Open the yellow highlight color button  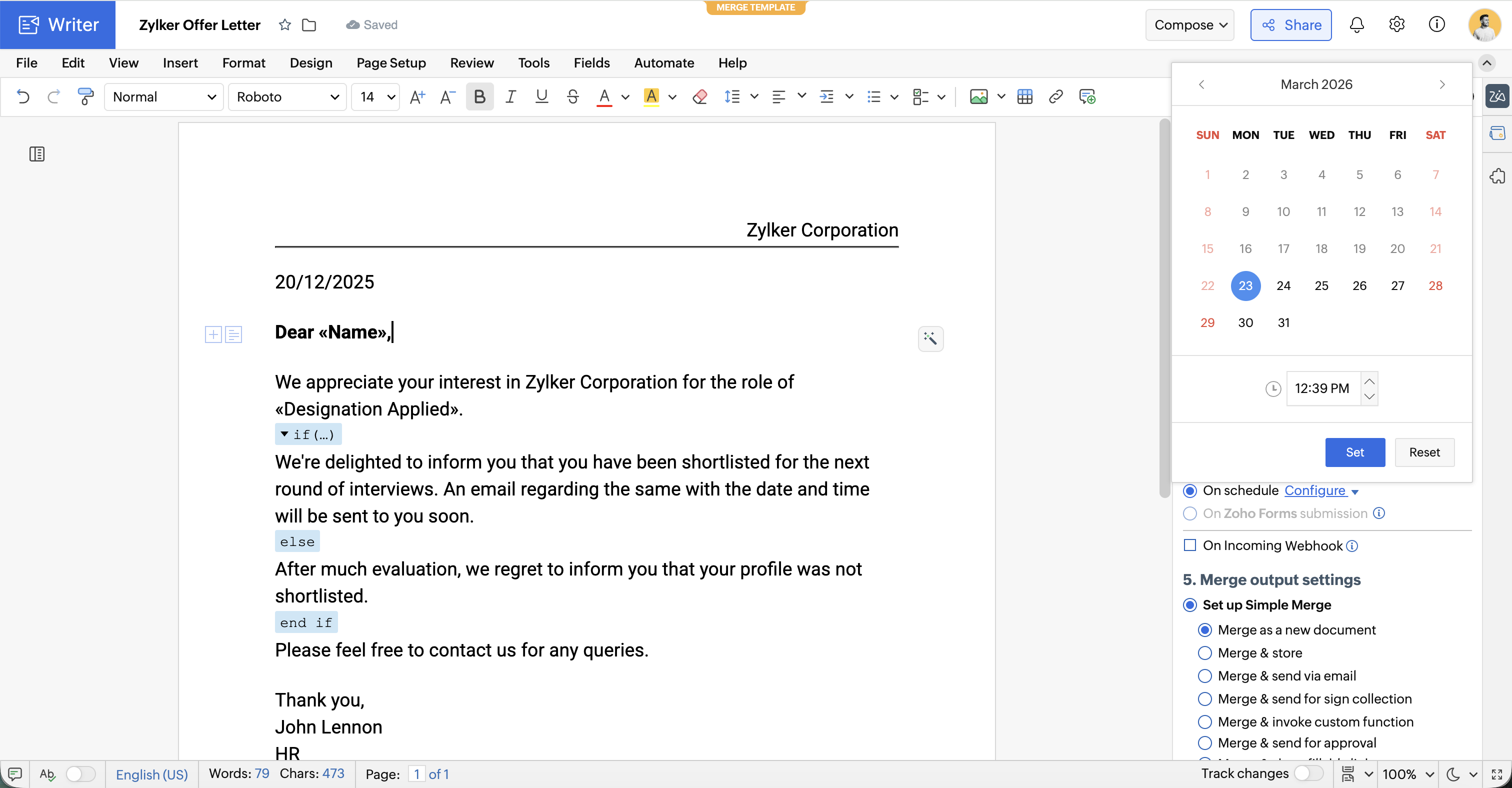click(651, 96)
